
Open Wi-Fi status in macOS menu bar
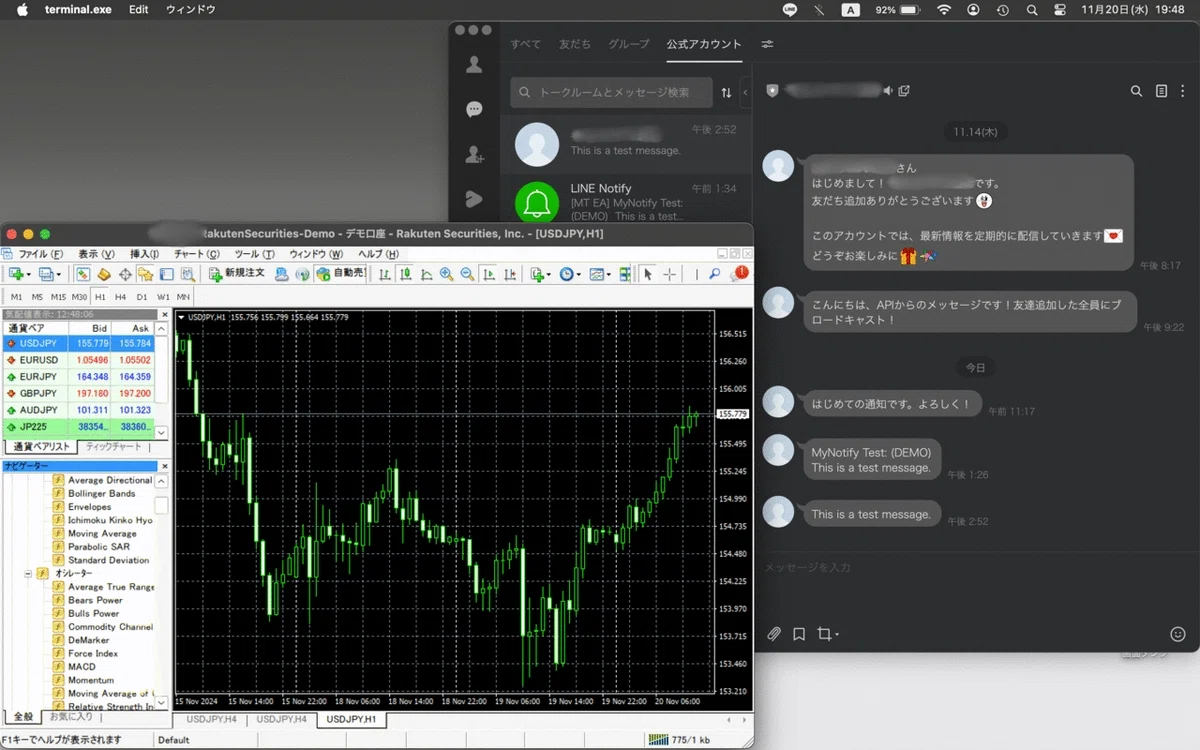point(944,10)
